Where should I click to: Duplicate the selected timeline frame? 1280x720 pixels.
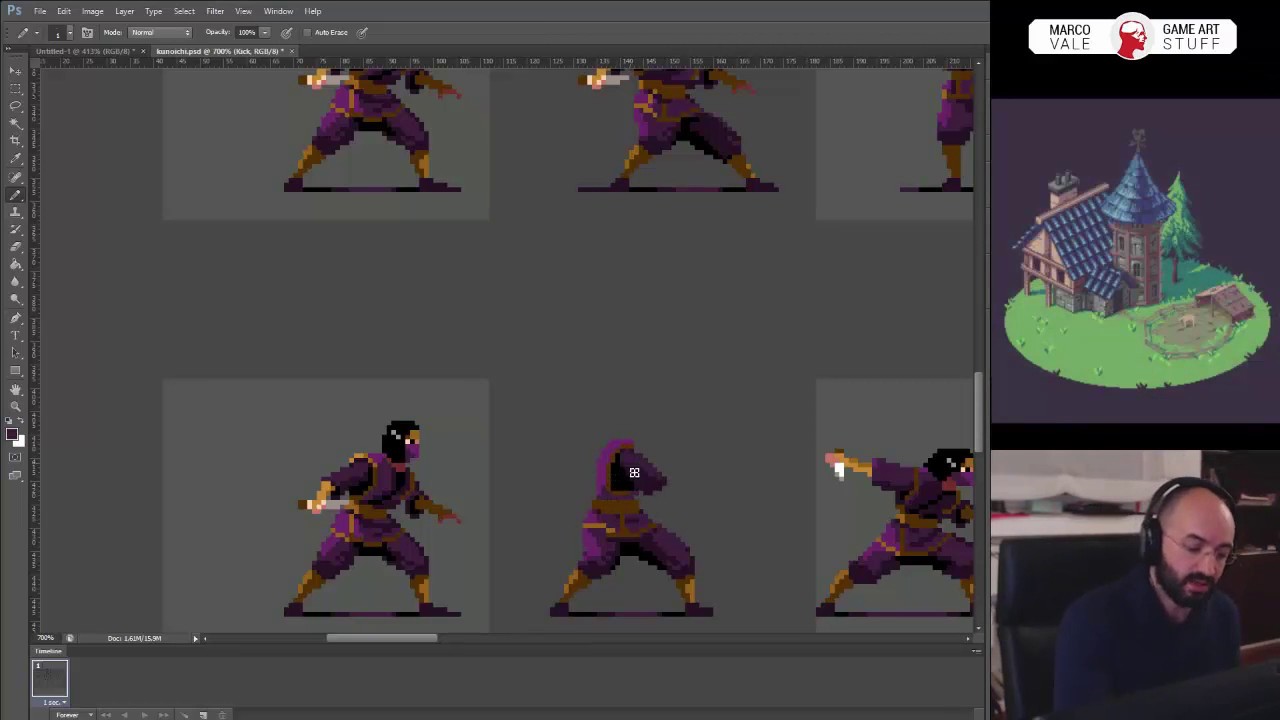203,715
